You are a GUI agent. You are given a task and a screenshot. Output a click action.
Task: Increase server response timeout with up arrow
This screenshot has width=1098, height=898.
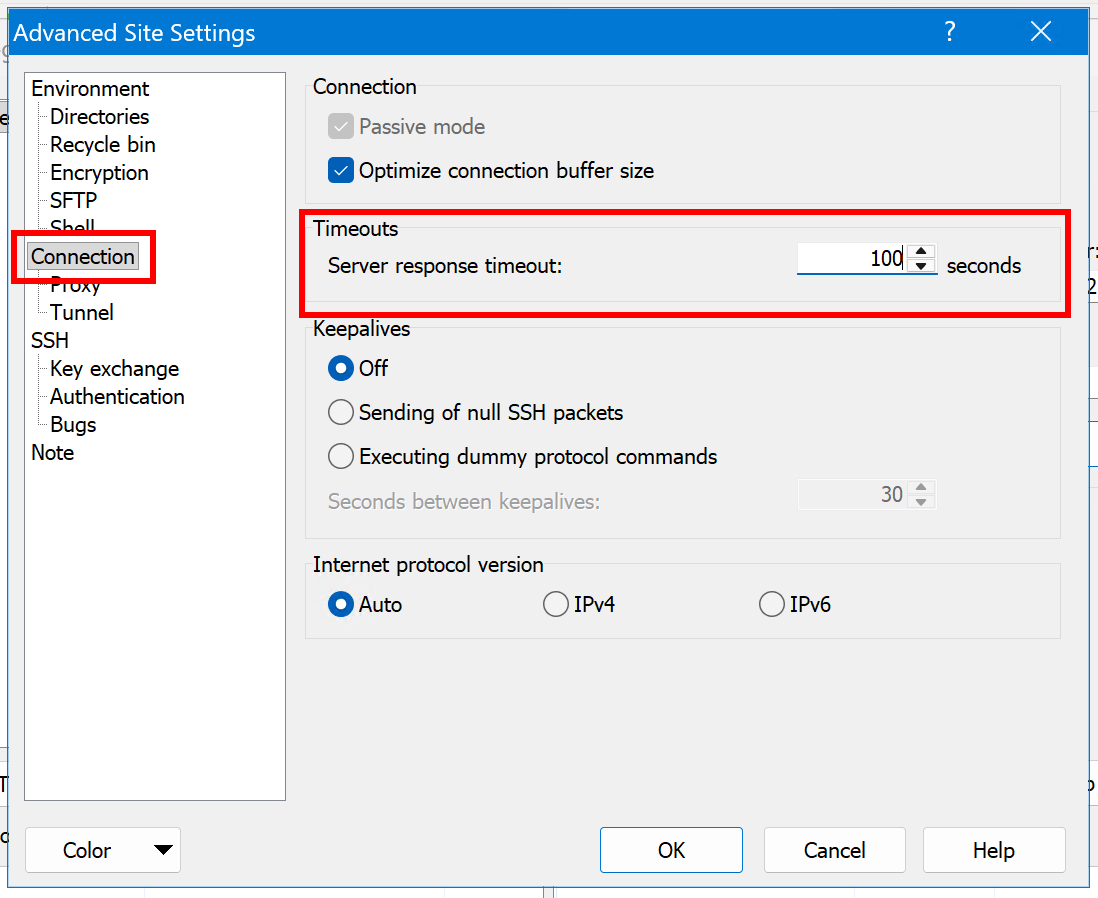point(922,253)
